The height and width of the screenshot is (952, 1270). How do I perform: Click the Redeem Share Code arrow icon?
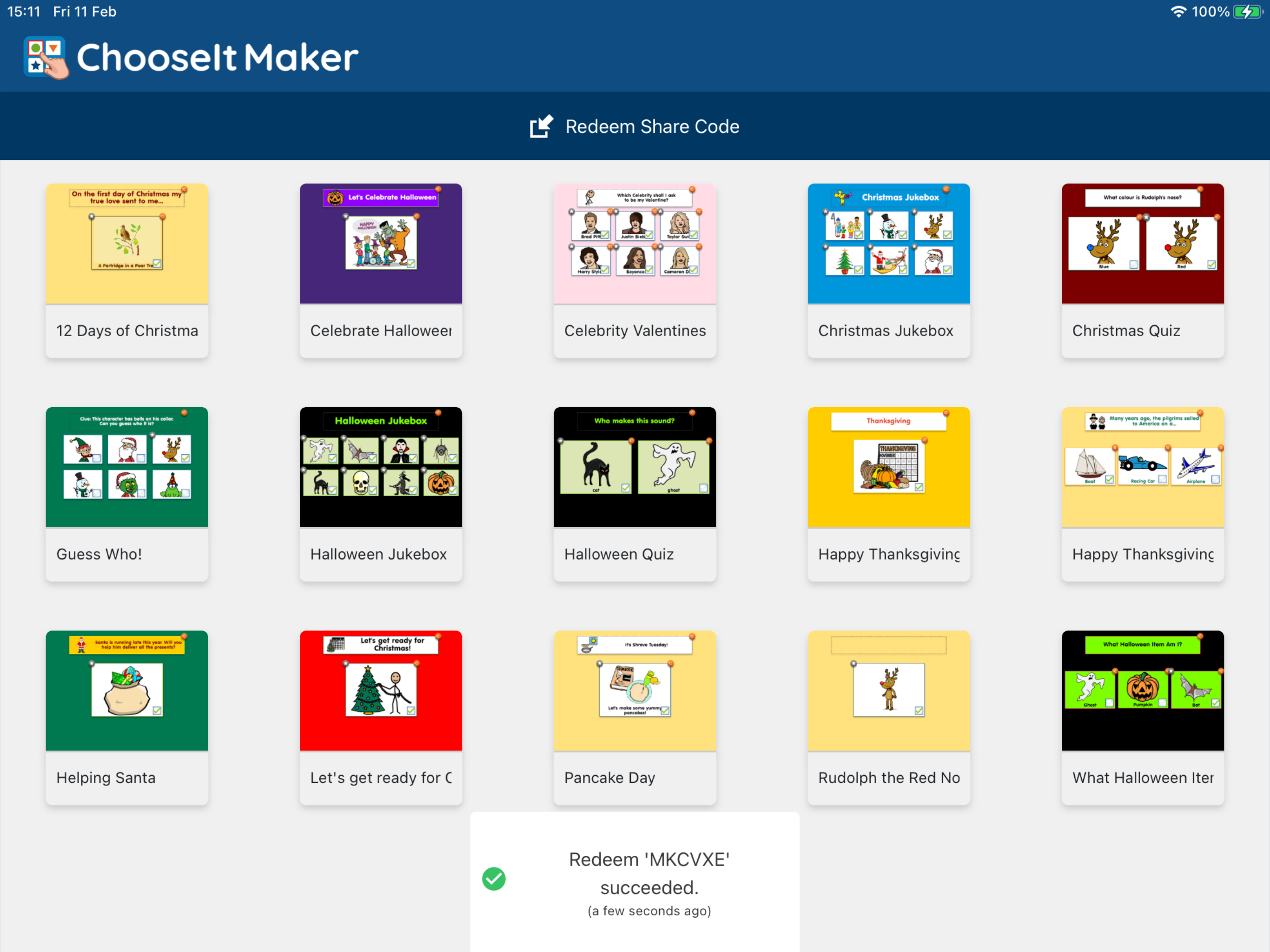tap(541, 126)
